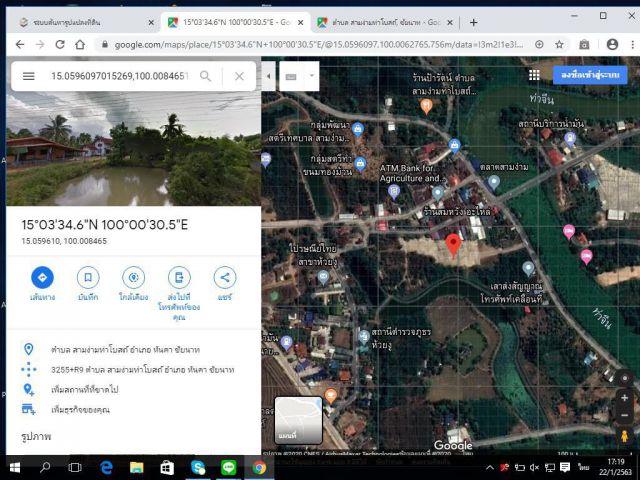Get directions with the blue Directions icon

42,278
